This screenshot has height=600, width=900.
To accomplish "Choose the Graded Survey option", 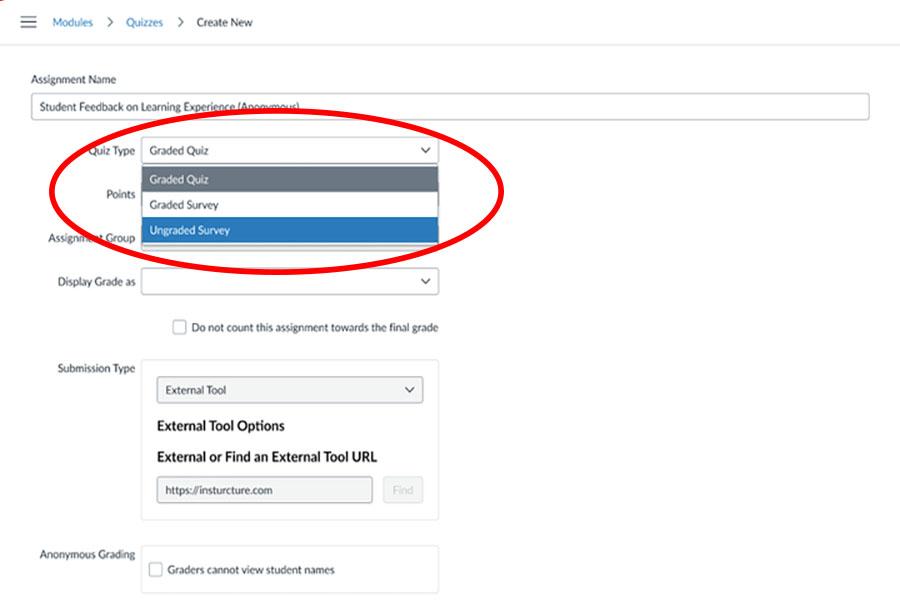I will (289, 205).
